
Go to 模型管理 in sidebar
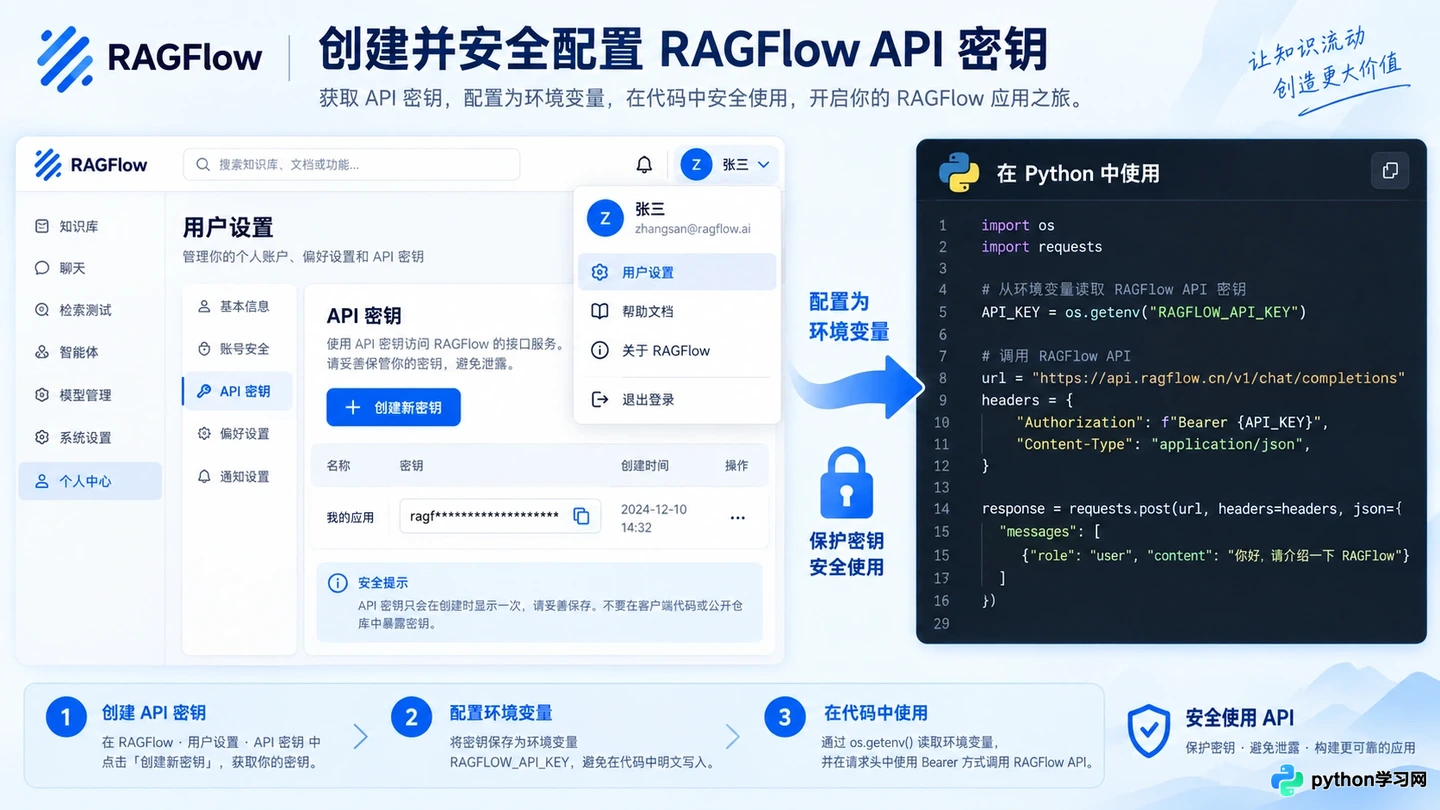tap(89, 395)
